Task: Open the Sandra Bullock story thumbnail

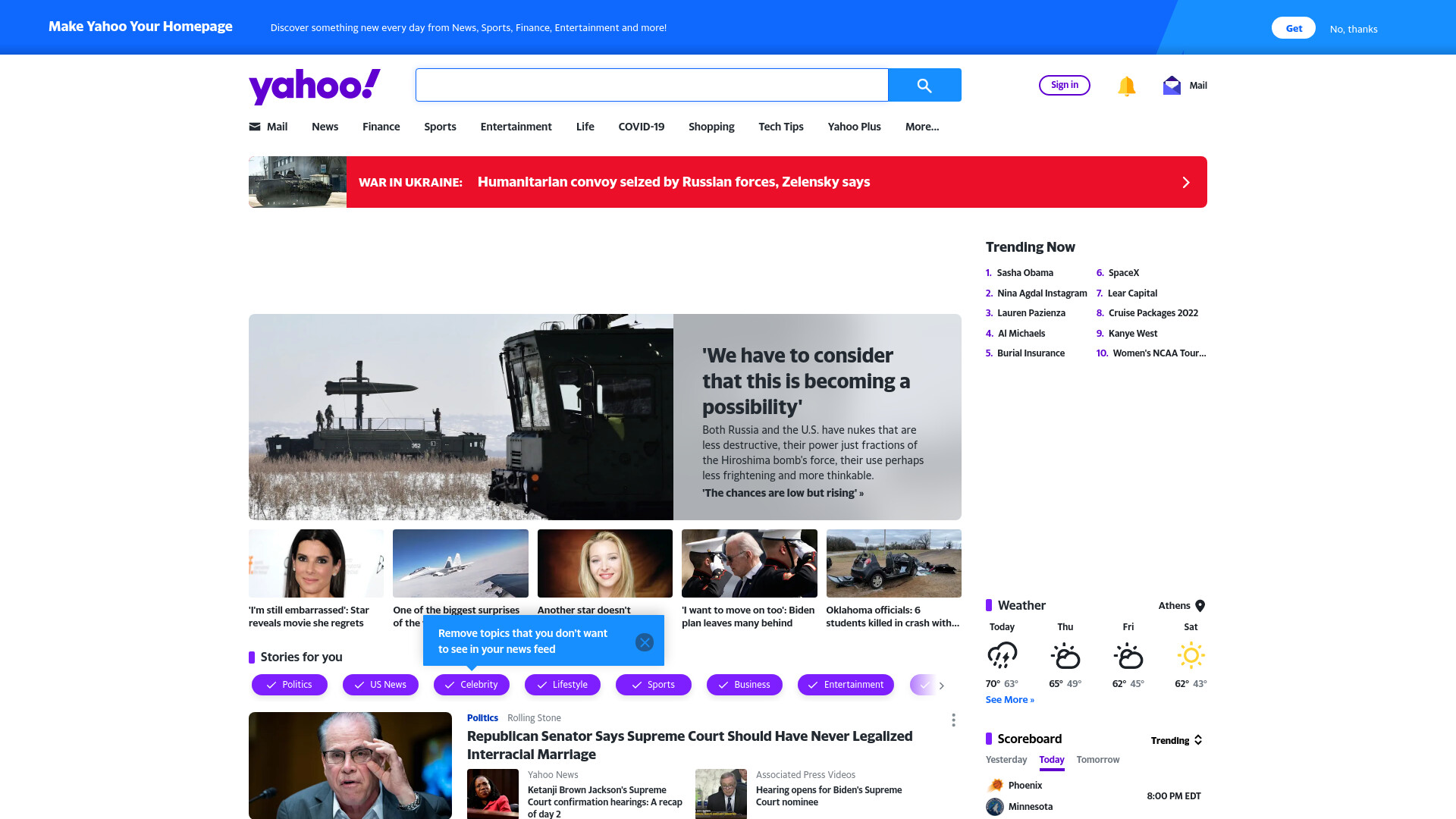Action: pos(316,563)
